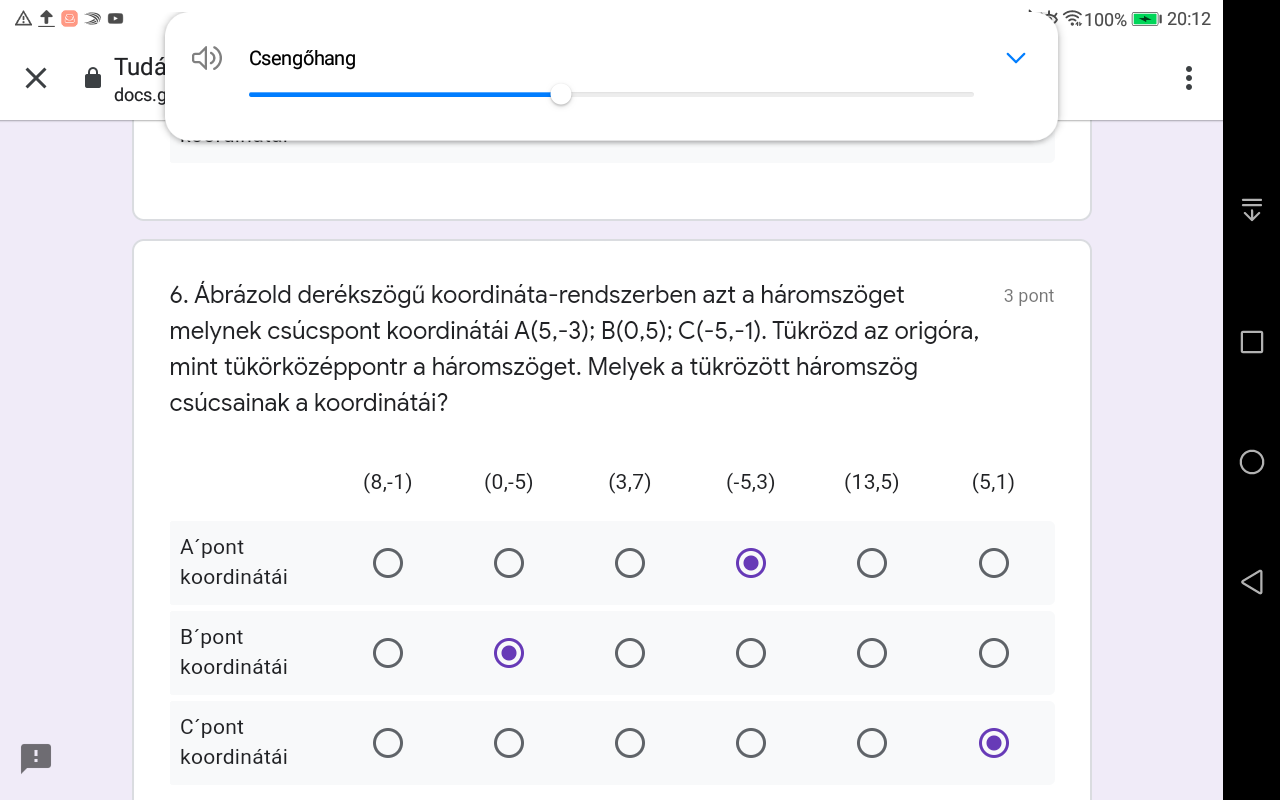
Task: Click the selected (0,-5) B´pont radio
Action: coord(509,653)
